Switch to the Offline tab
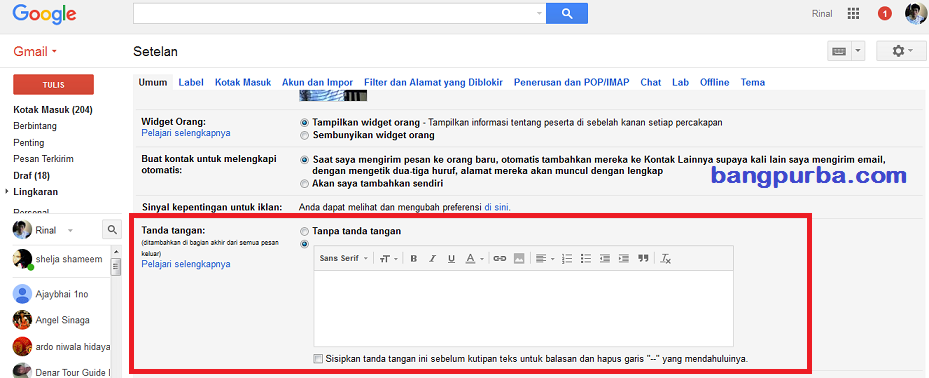The image size is (929, 378). click(715, 82)
